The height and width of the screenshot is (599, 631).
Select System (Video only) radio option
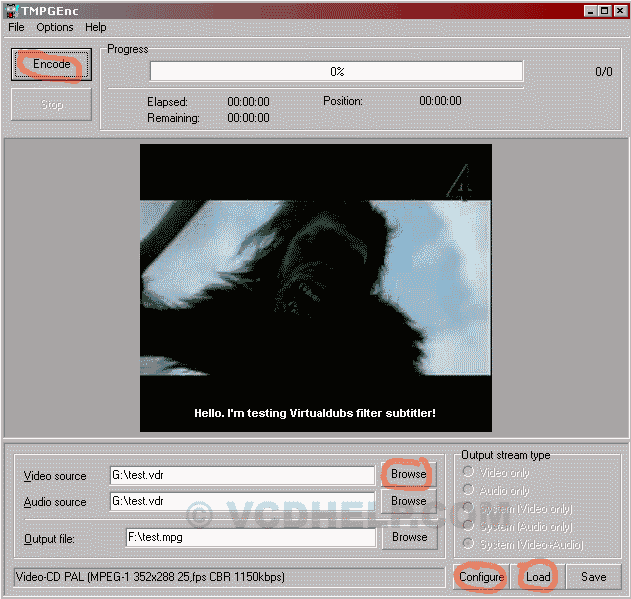(467, 509)
